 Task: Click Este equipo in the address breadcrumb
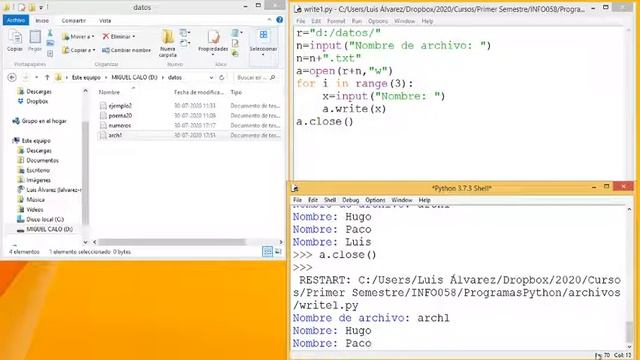pyautogui.click(x=86, y=78)
